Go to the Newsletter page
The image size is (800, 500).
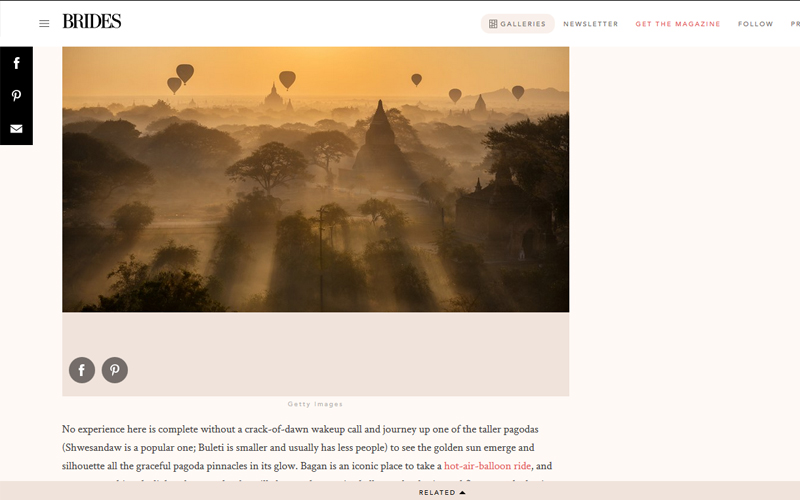tap(590, 24)
